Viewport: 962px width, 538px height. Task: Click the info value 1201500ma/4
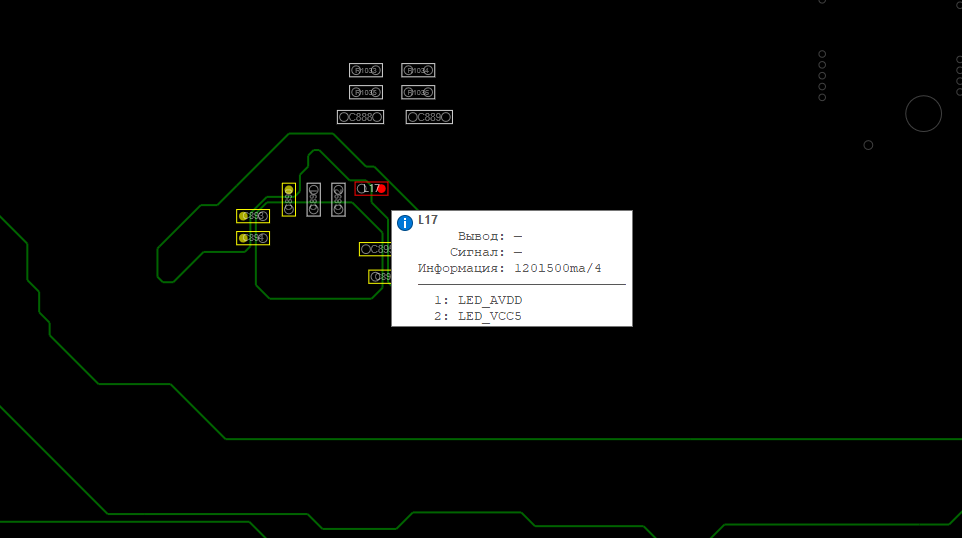point(558,268)
